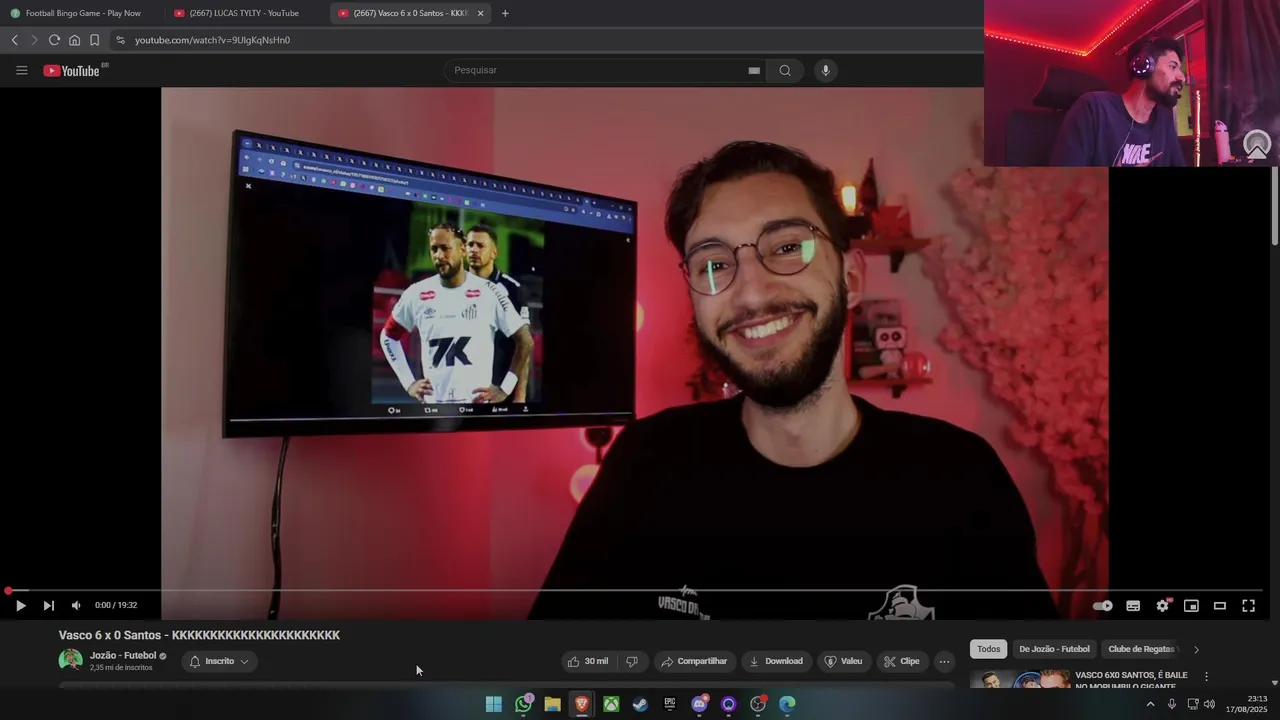Like the video (30 mil)
1280x720 pixels.
click(588, 661)
